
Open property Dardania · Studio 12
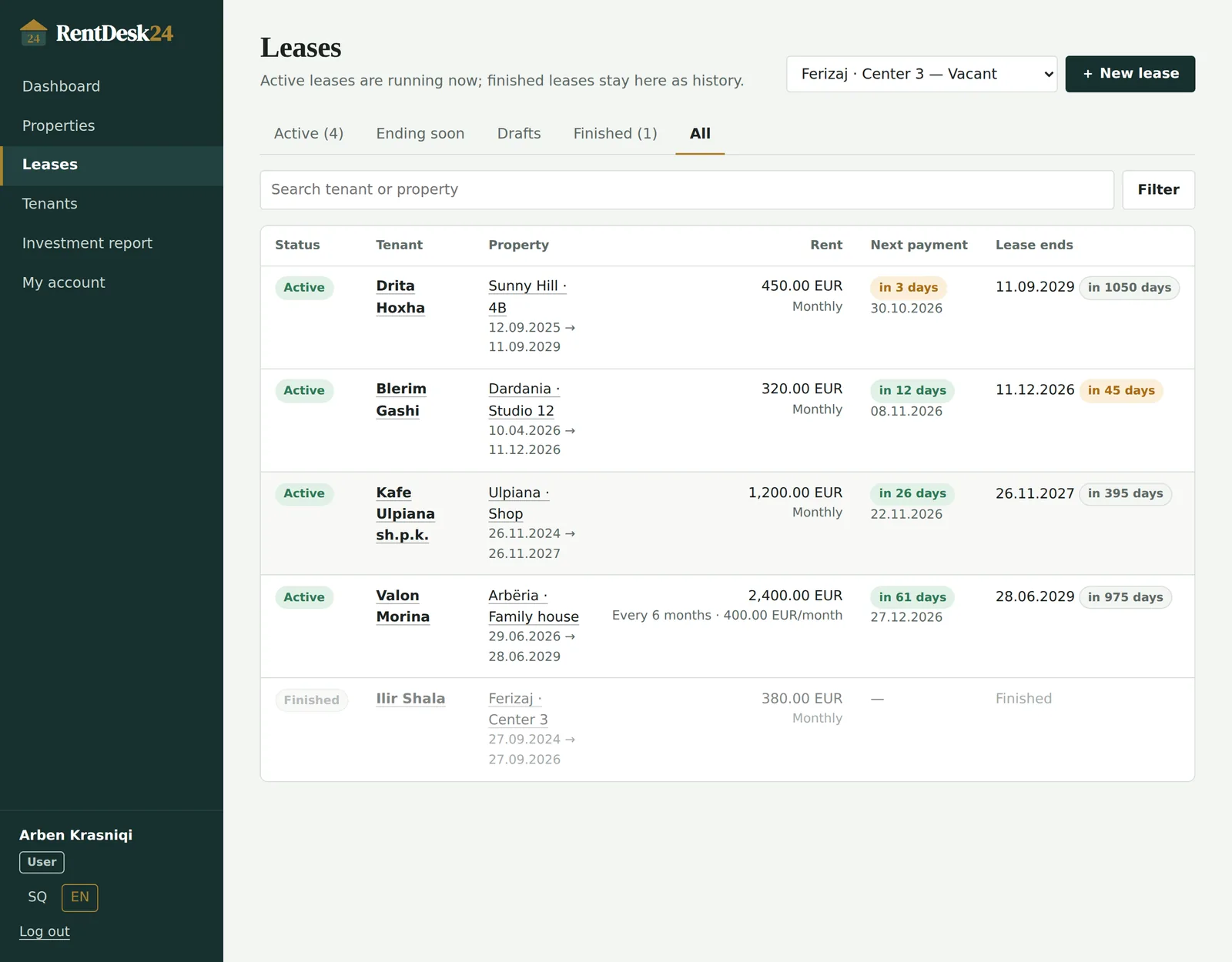[x=524, y=400]
